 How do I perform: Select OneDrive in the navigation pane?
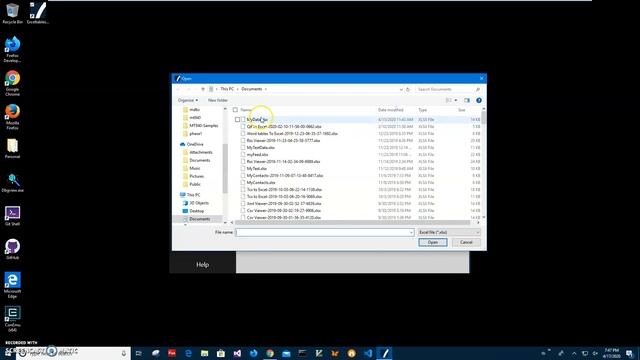(x=195, y=144)
